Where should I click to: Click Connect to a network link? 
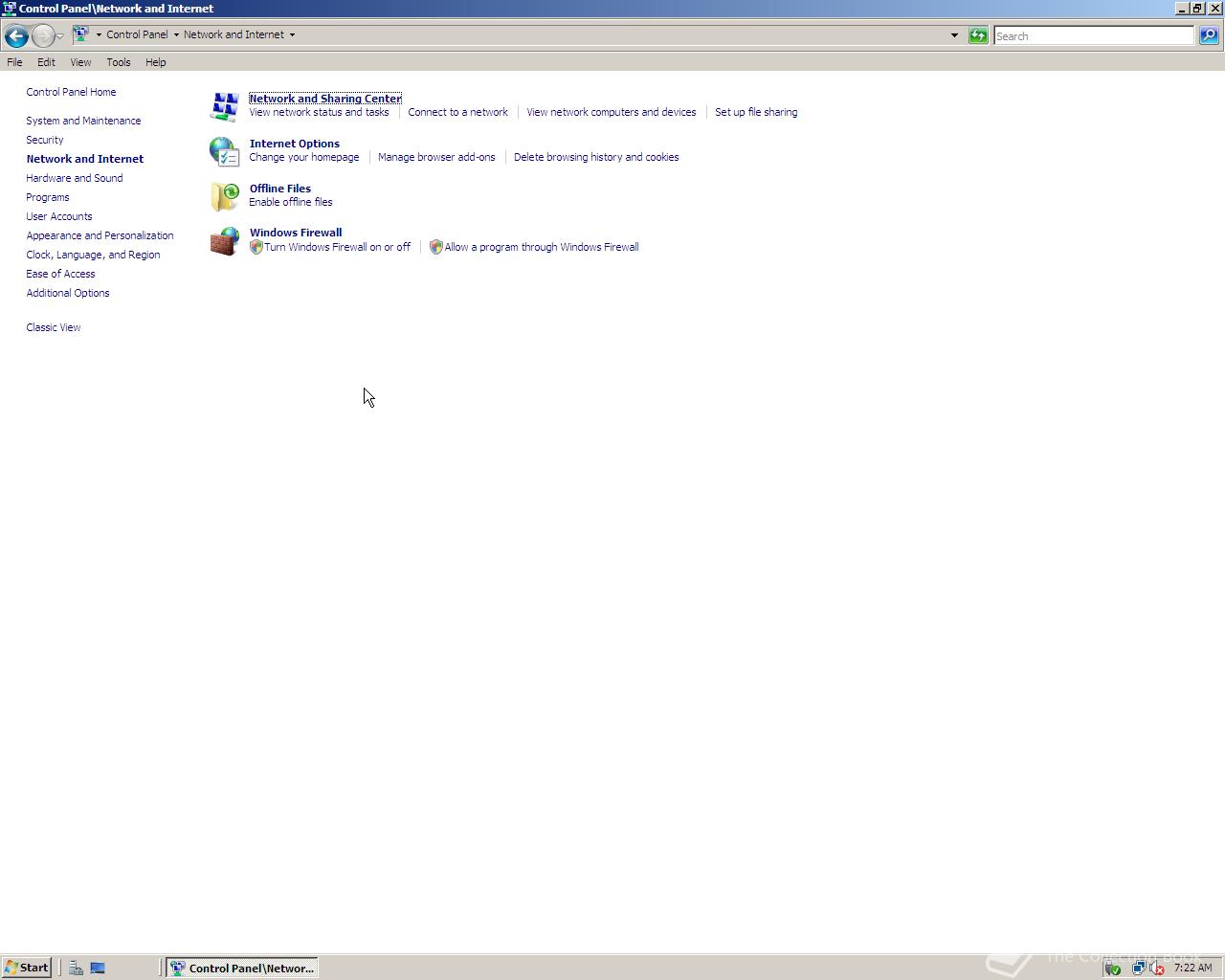457,112
